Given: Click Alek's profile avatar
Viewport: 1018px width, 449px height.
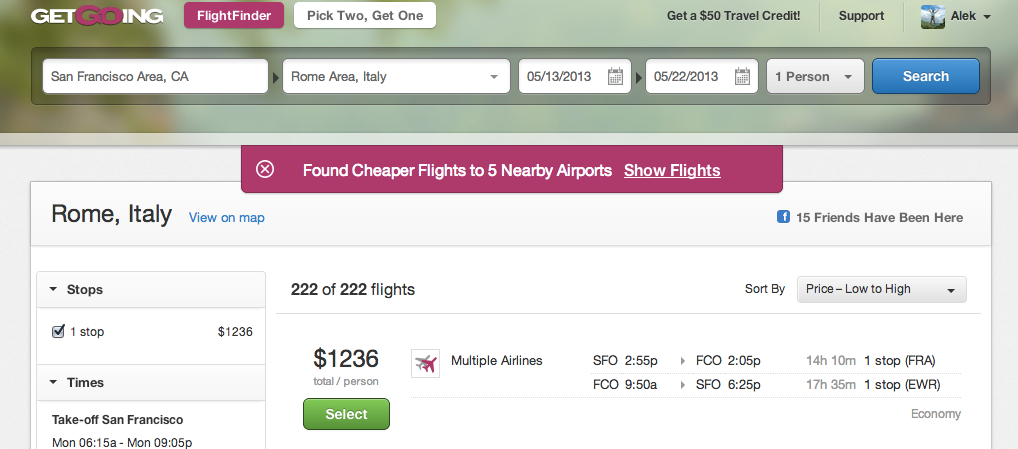Looking at the screenshot, I should (933, 16).
